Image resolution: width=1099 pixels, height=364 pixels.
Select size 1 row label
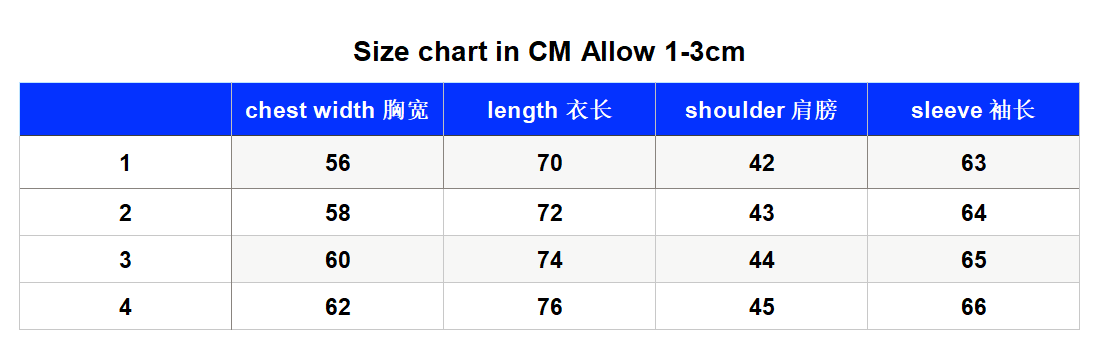(x=125, y=163)
